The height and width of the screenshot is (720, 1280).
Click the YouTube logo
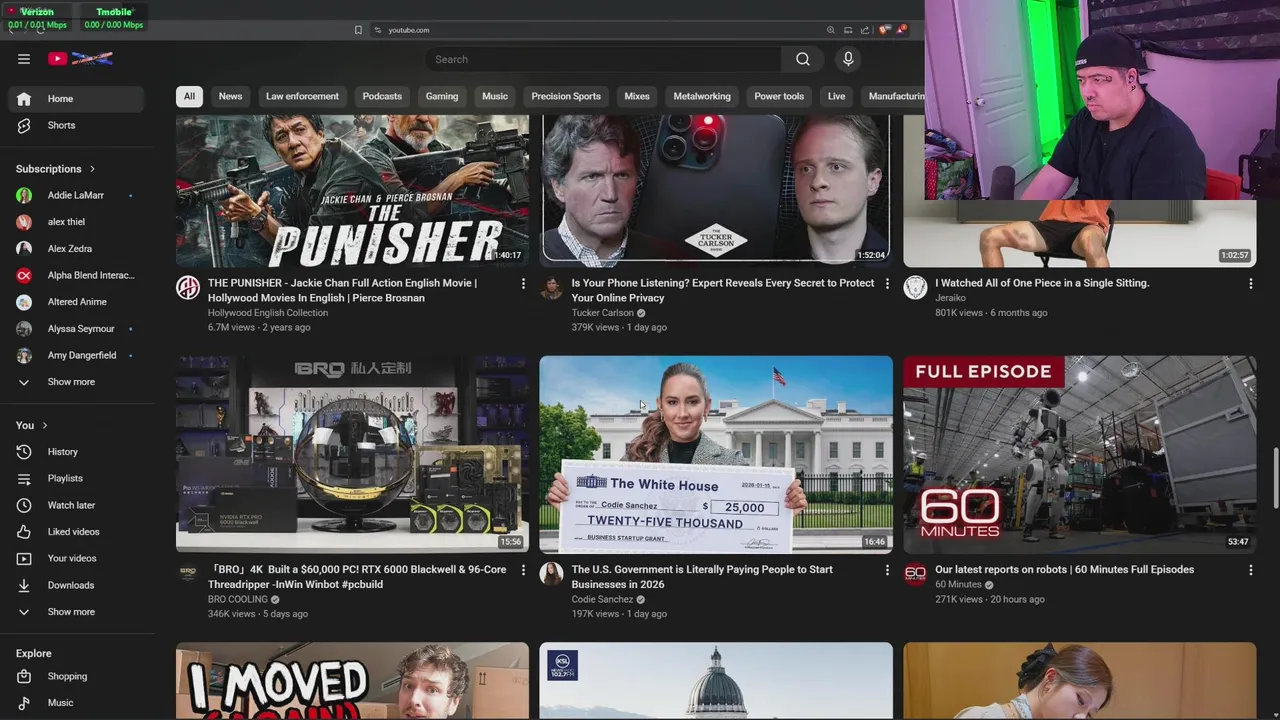(x=80, y=59)
